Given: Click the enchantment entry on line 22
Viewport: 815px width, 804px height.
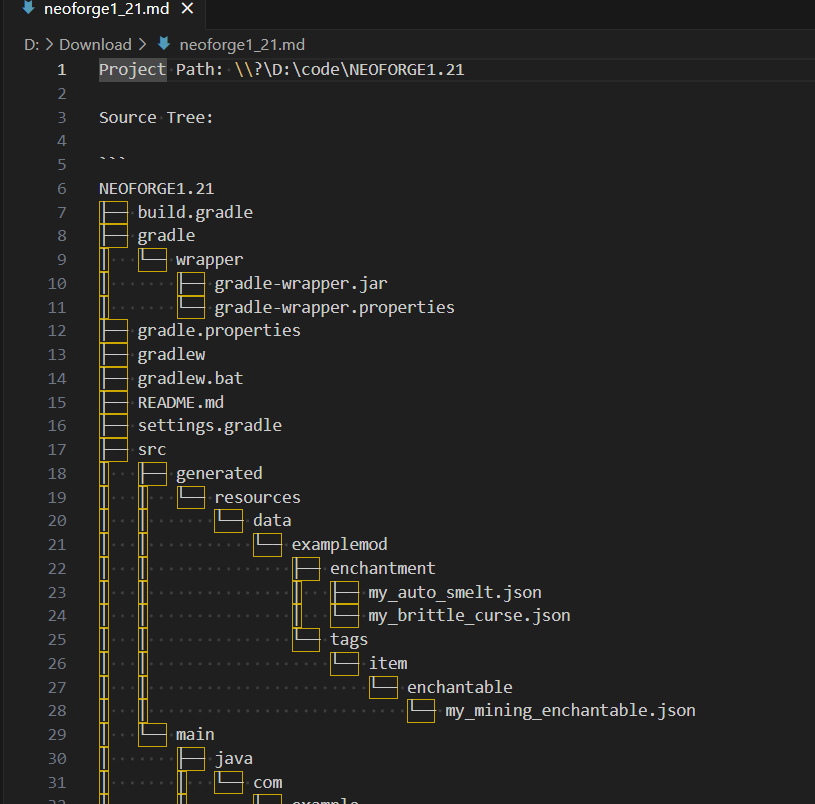Looking at the screenshot, I should 383,569.
